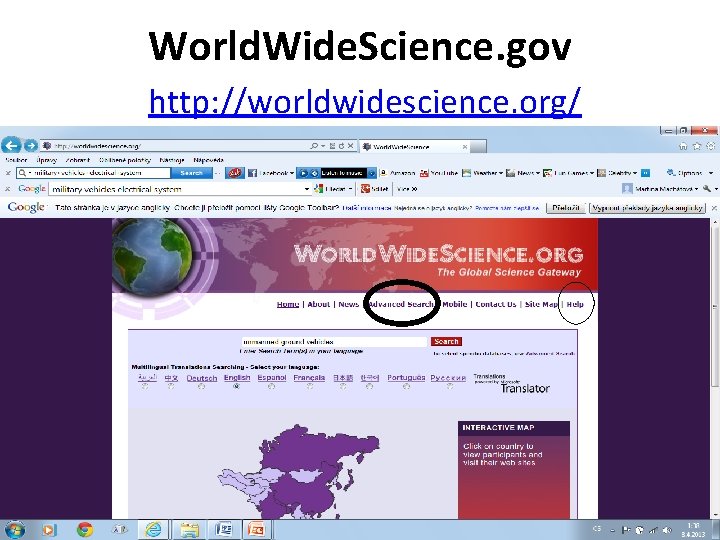Click the About navigation link
Screen dimensions: 720x540
319,304
